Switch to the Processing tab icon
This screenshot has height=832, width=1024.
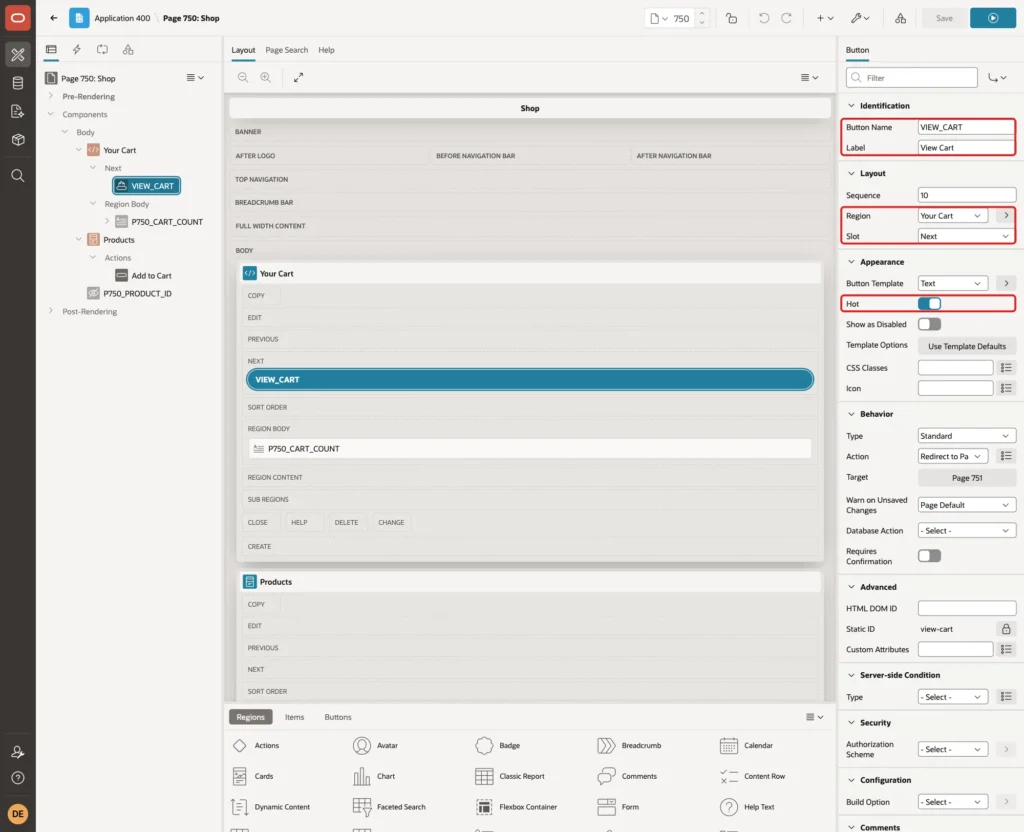click(x=102, y=50)
